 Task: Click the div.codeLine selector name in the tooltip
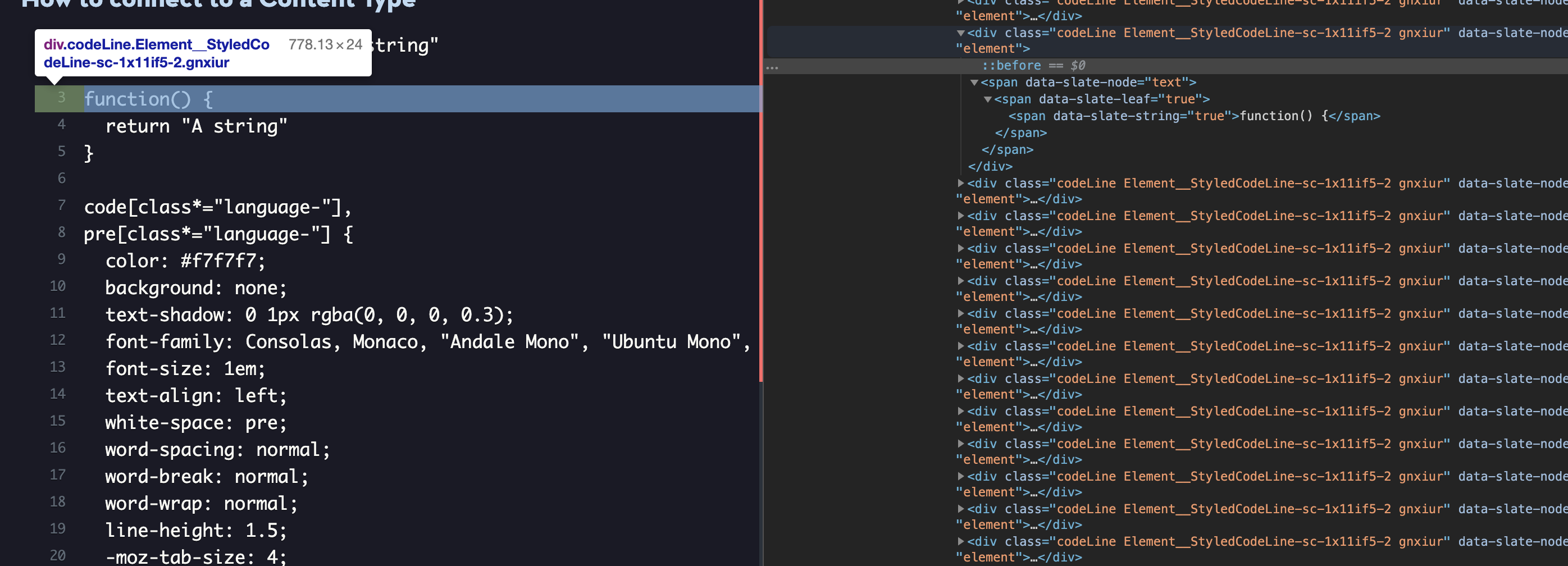(x=157, y=53)
